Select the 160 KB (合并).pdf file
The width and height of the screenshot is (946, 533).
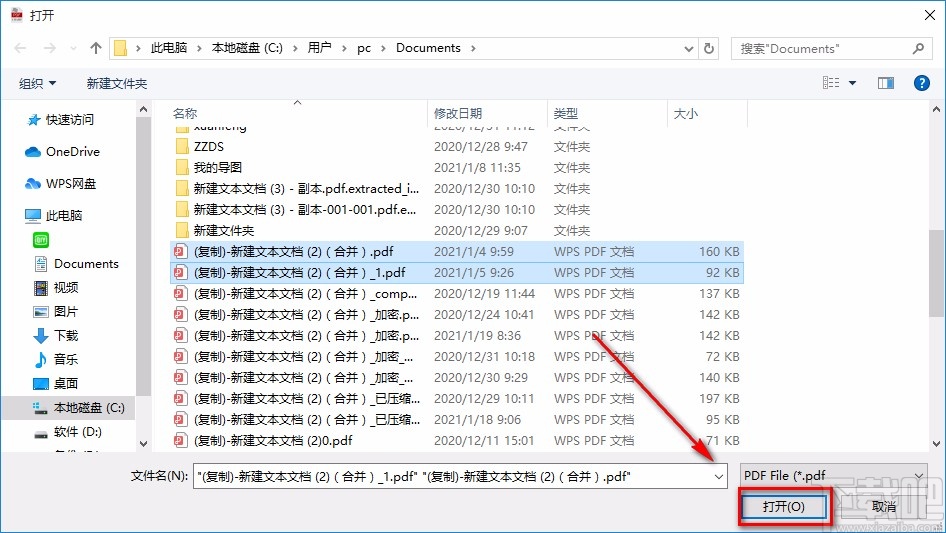[457, 252]
